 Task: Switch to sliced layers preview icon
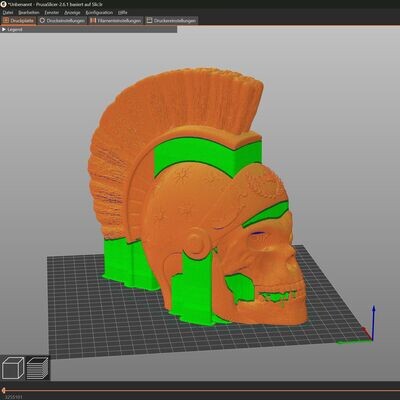tap(37, 368)
